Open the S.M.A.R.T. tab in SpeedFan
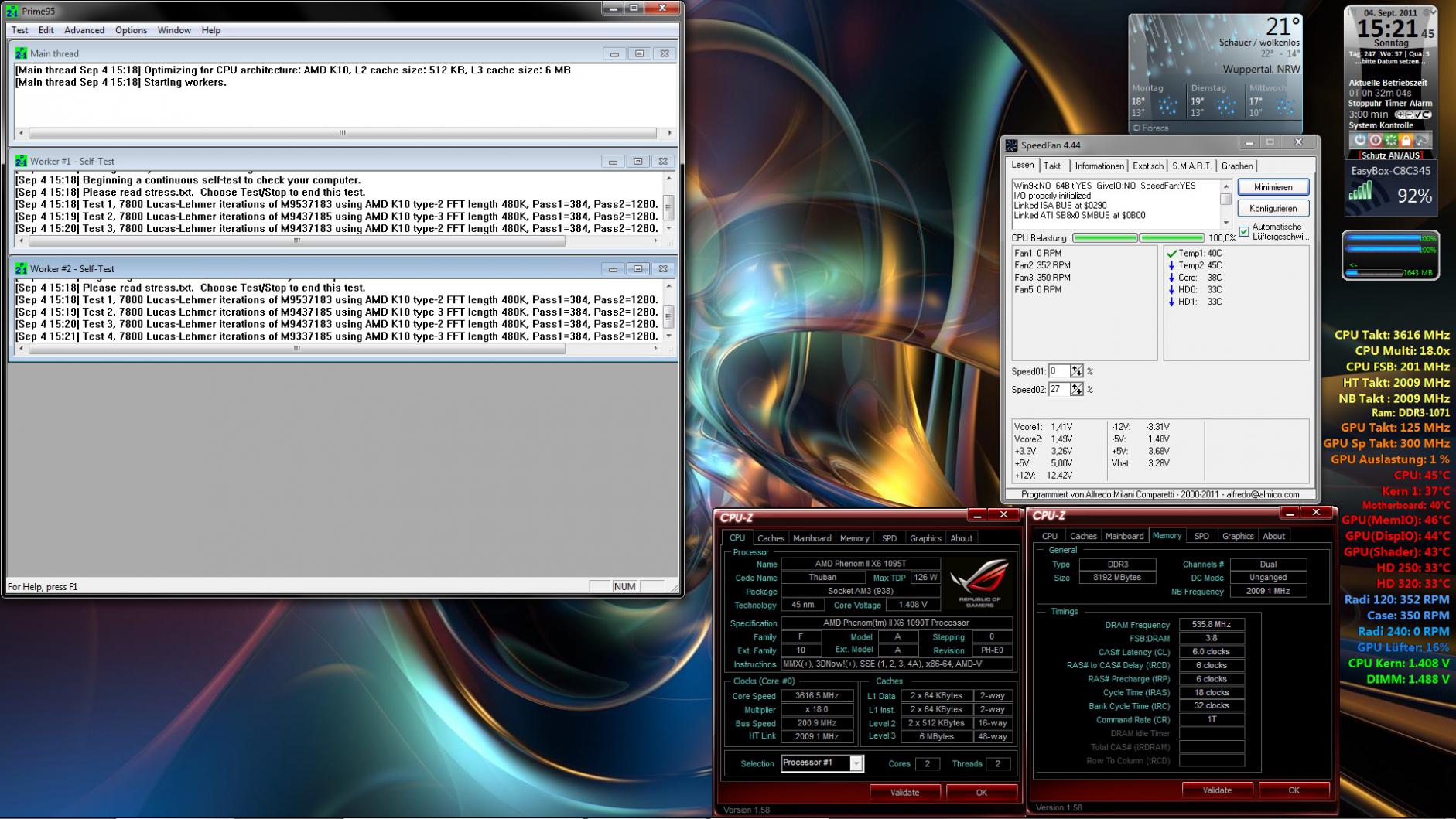The height and width of the screenshot is (819, 1456). tap(1191, 166)
